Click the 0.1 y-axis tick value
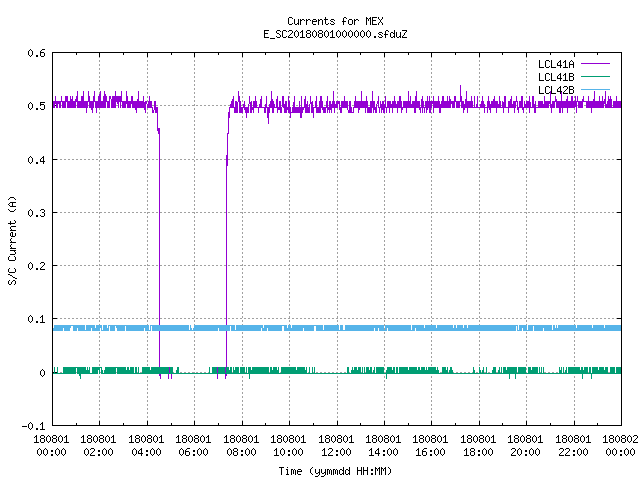The height and width of the screenshot is (480, 640). click(x=36, y=319)
